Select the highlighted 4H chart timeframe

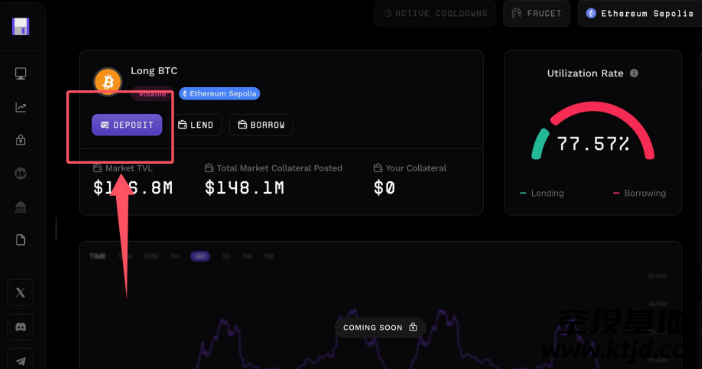point(200,256)
